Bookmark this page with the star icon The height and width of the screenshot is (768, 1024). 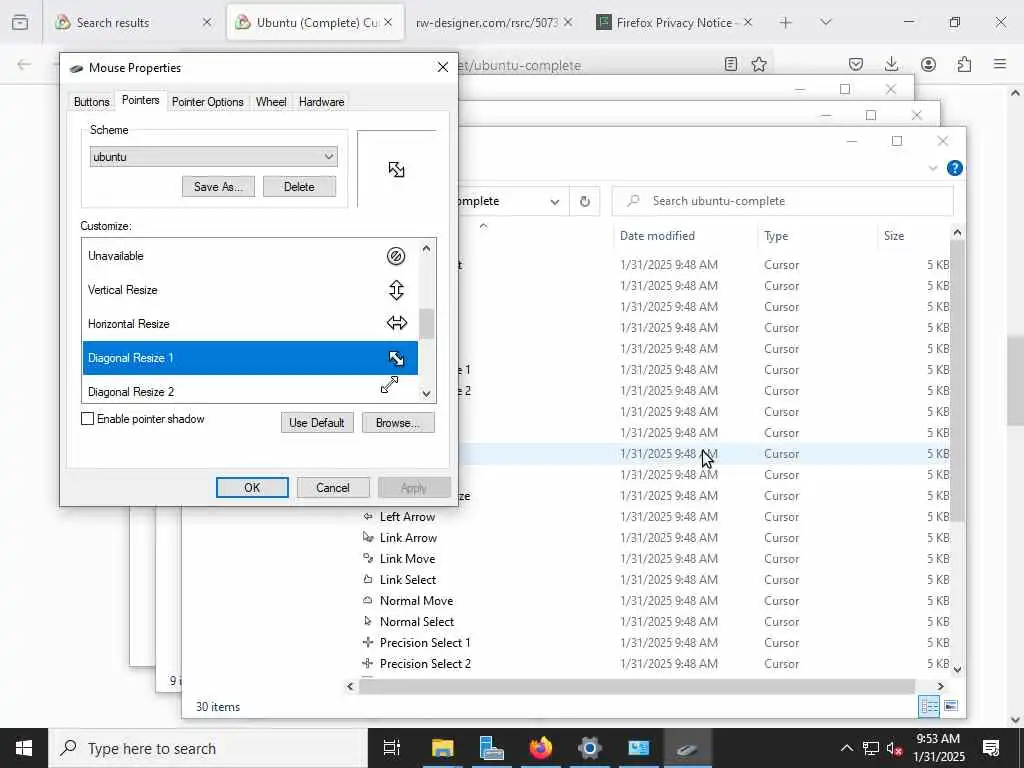(x=759, y=64)
